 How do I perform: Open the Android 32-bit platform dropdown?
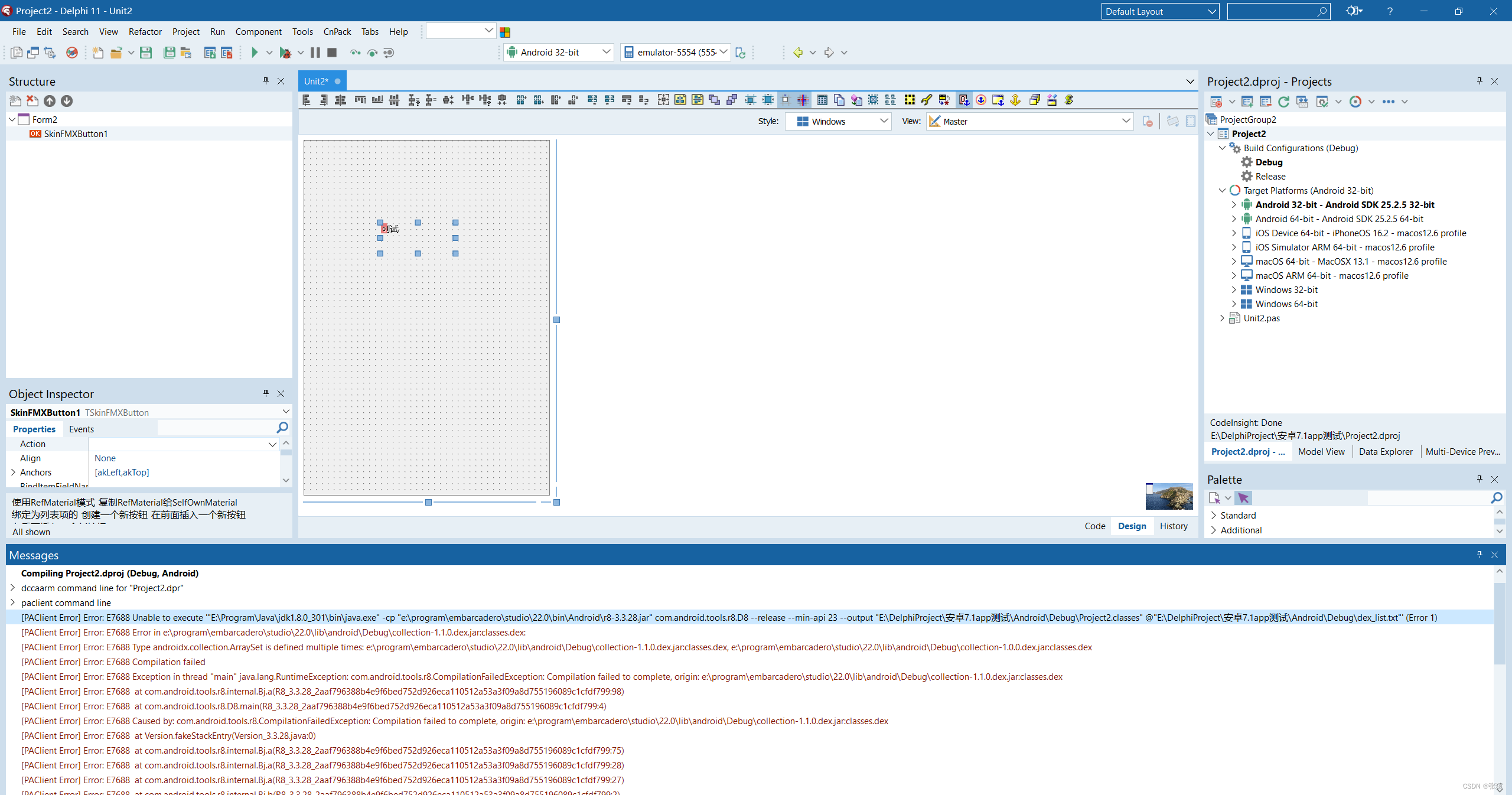606,52
